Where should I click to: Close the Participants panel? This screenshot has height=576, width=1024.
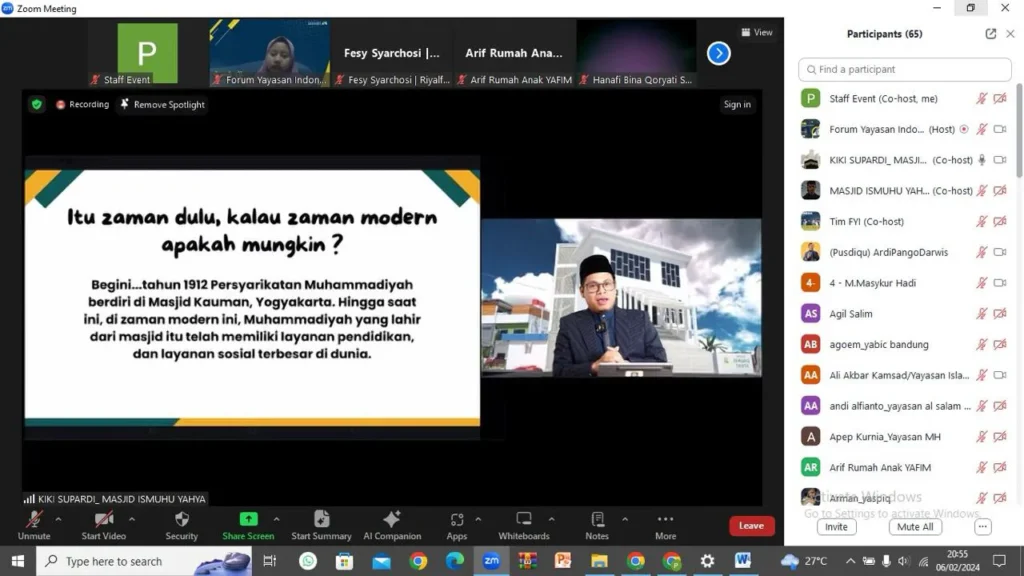[x=1010, y=34]
